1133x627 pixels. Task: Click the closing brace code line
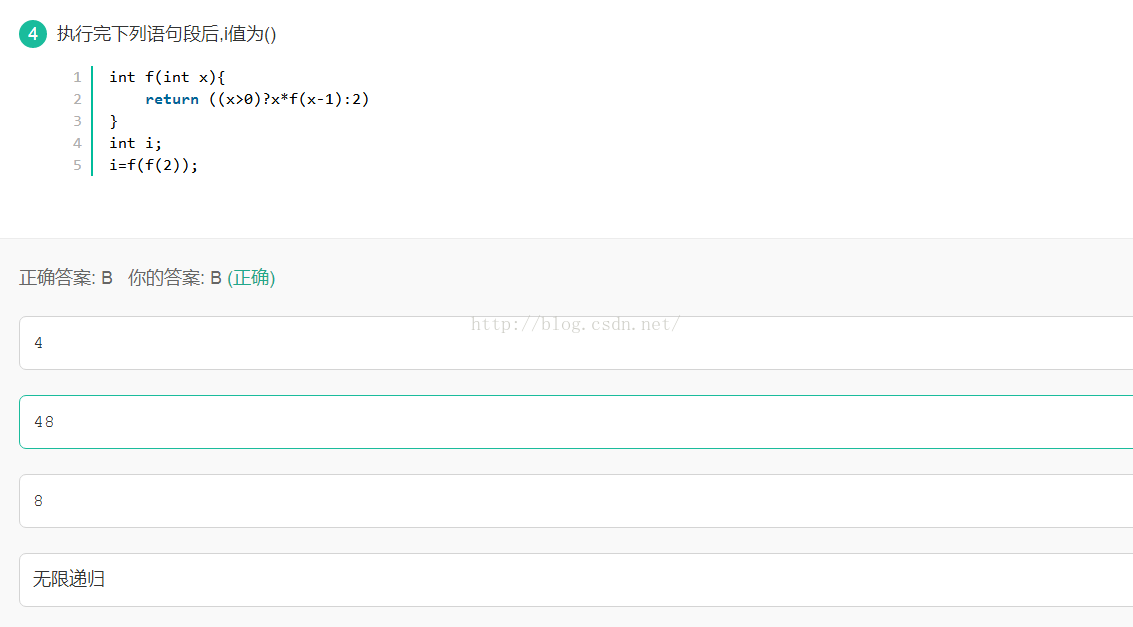(114, 121)
